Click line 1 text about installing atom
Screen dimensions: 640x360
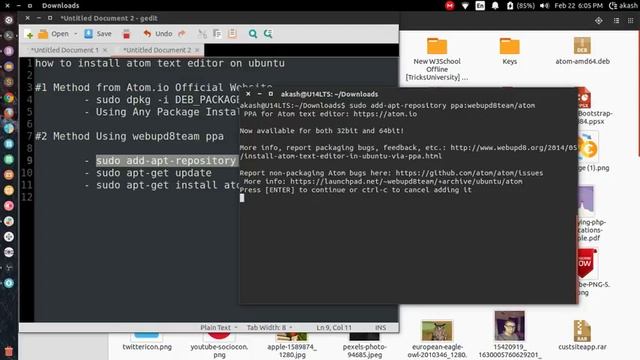pos(160,63)
